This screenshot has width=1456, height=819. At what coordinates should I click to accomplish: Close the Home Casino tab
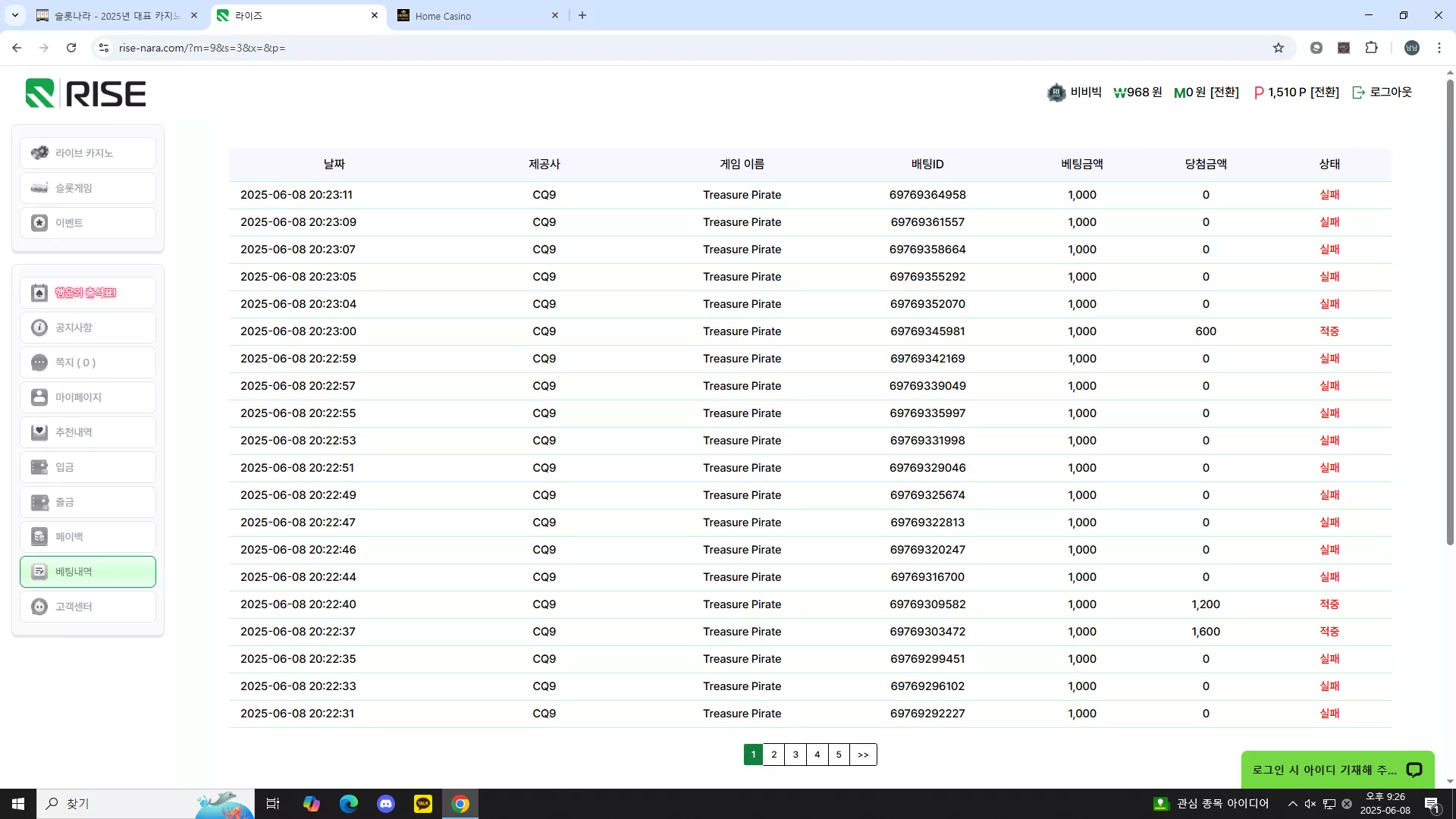pos(555,15)
